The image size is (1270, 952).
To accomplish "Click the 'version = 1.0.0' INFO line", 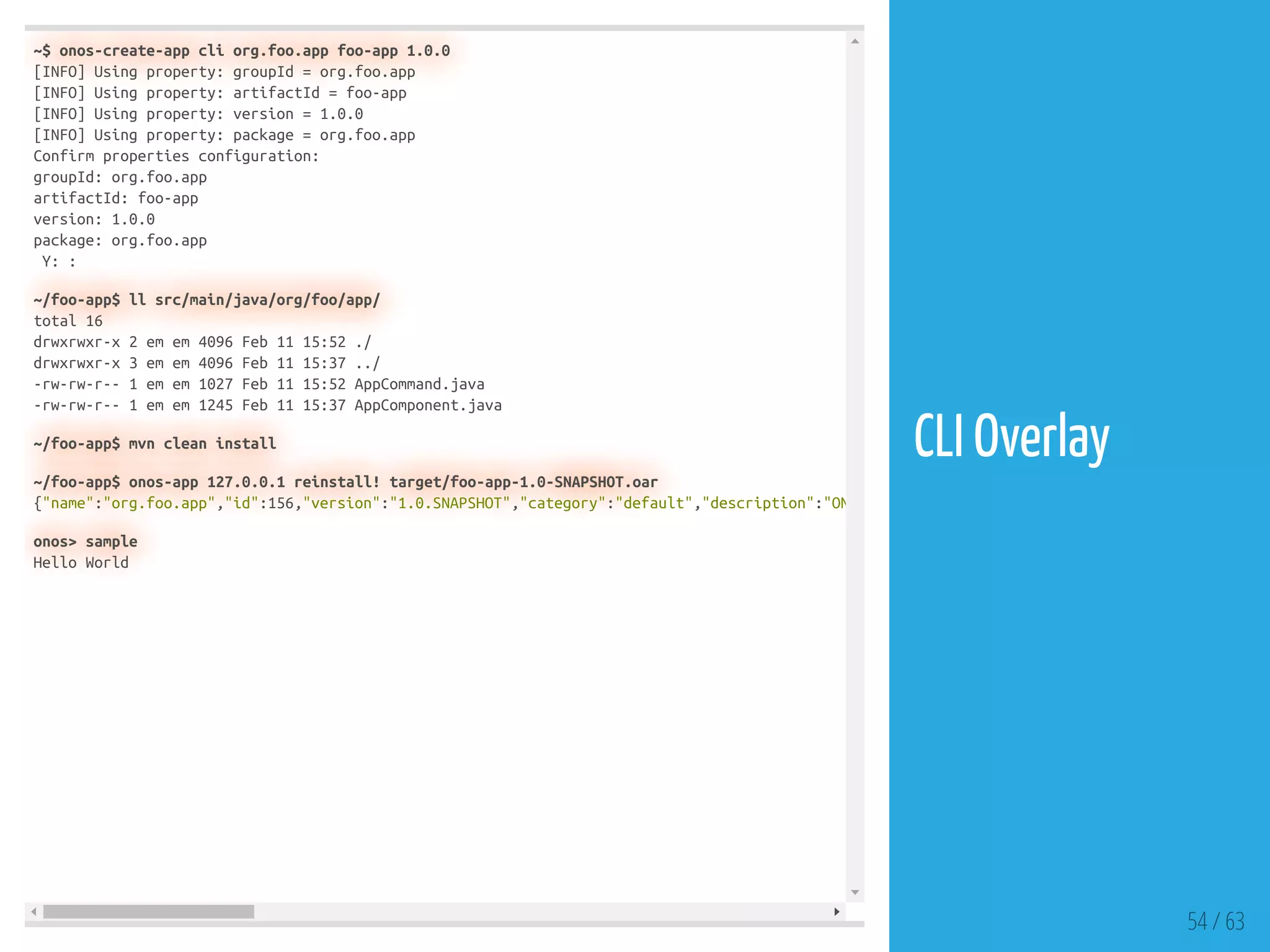I will point(198,114).
